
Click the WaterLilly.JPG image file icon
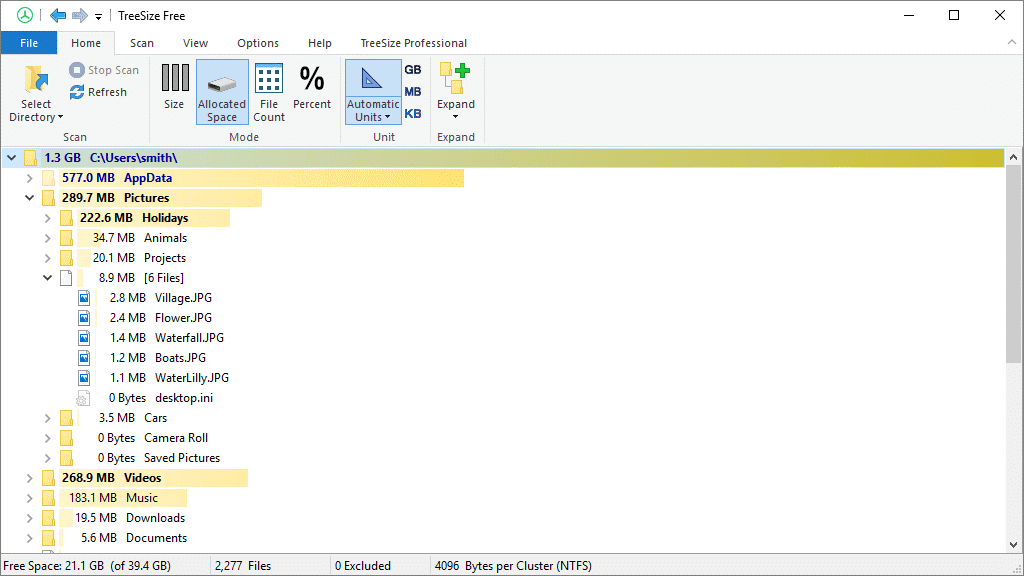tap(84, 377)
